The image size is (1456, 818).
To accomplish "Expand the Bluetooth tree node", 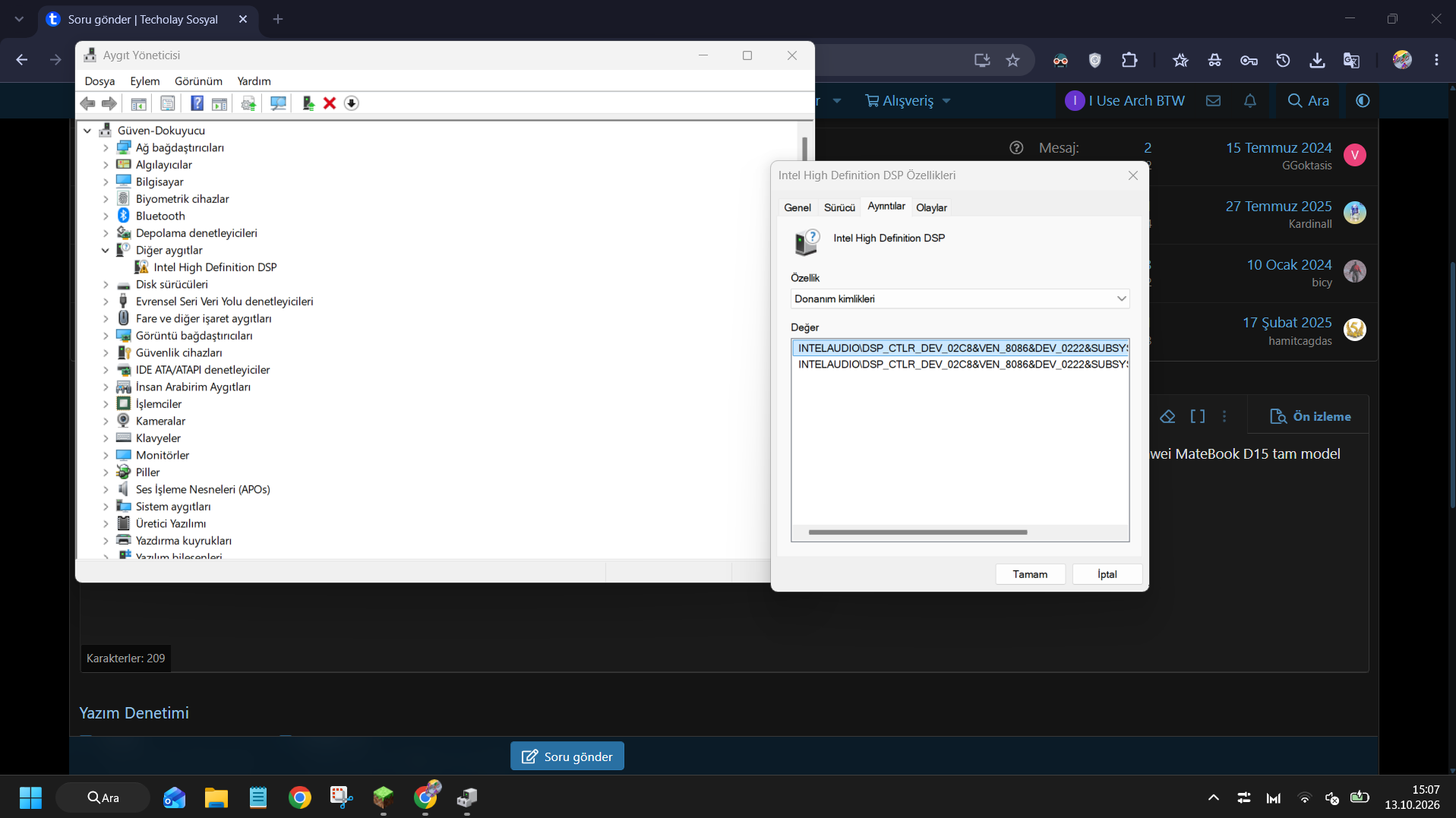I will [106, 216].
